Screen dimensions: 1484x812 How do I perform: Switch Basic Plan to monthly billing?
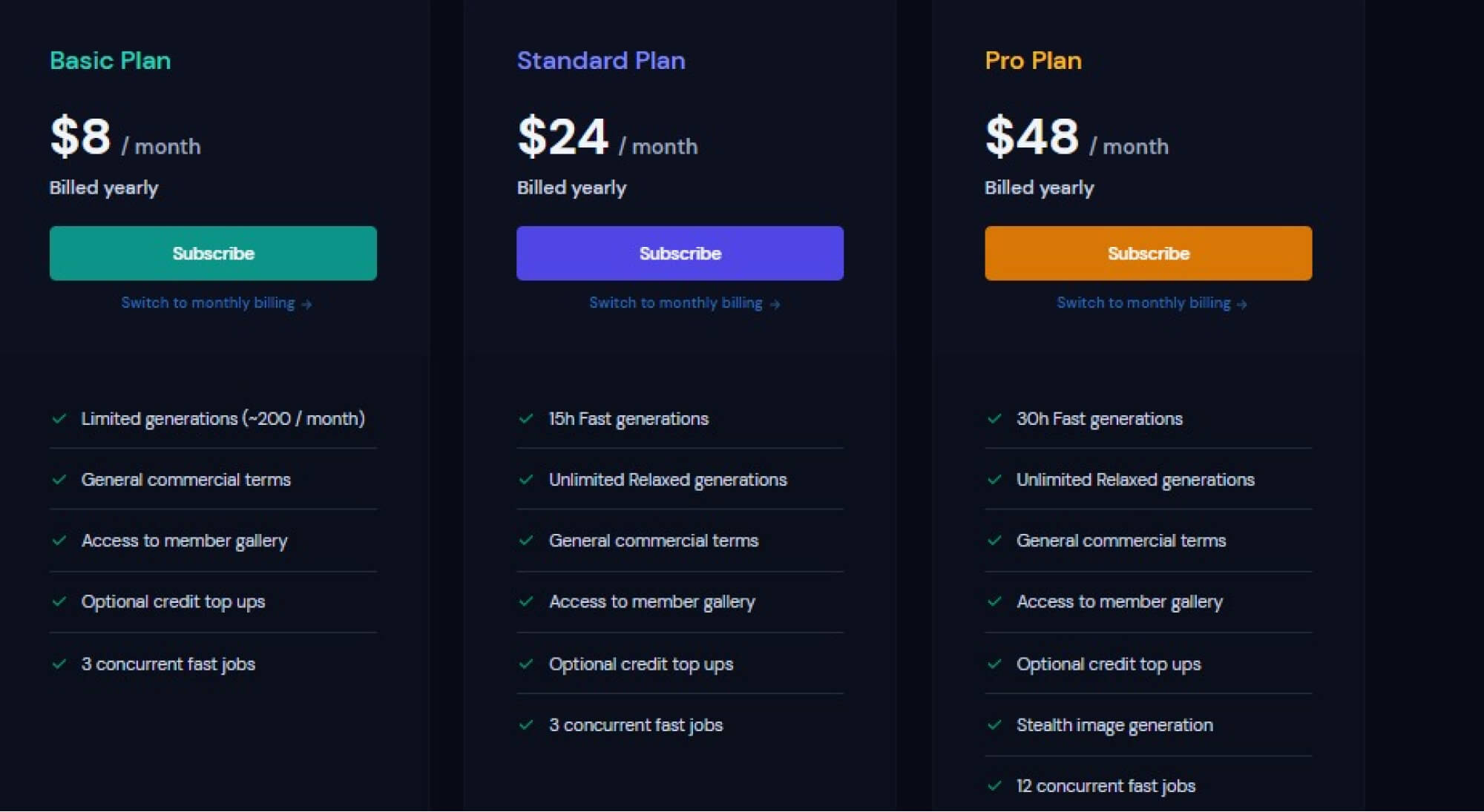[216, 303]
